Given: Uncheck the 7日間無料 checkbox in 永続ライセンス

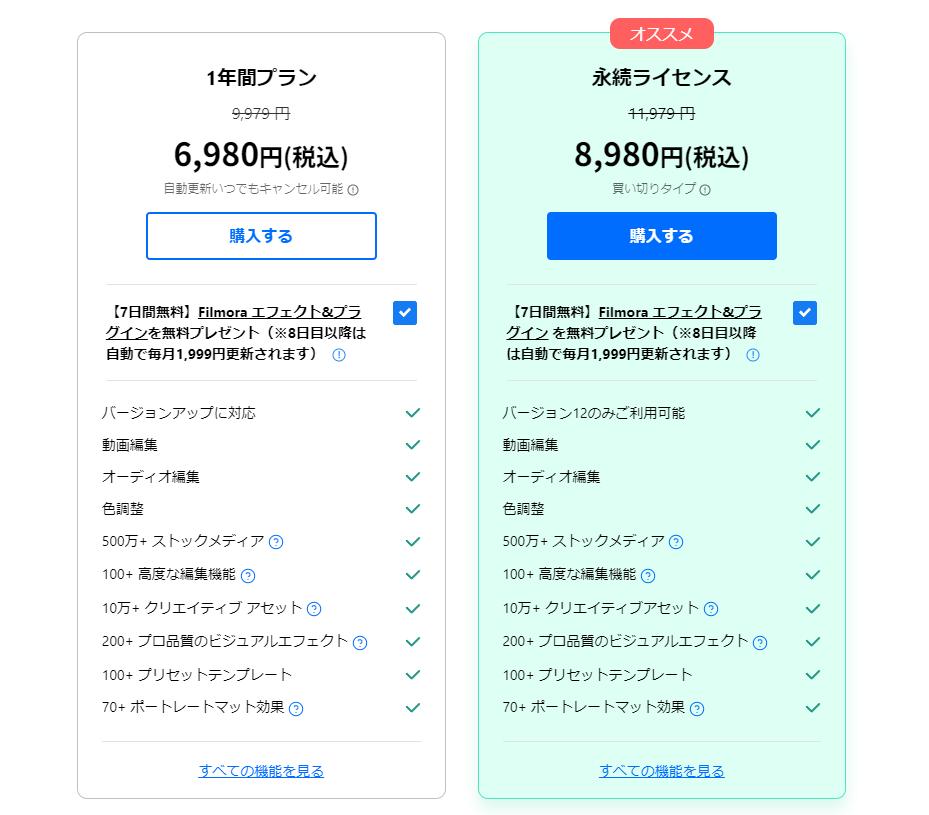Looking at the screenshot, I should click(x=805, y=312).
